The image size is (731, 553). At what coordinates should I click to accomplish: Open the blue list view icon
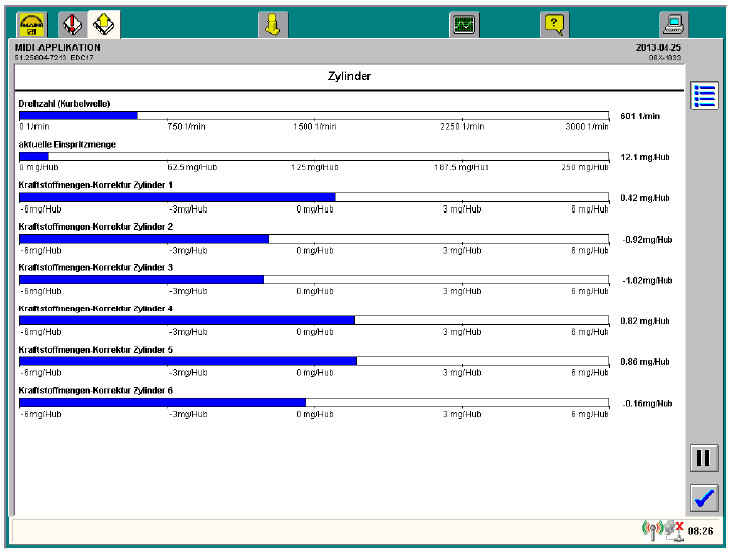click(704, 96)
